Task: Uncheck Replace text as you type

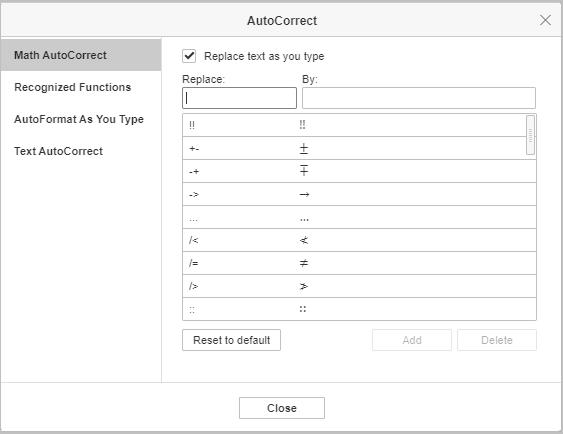Action: tap(189, 56)
